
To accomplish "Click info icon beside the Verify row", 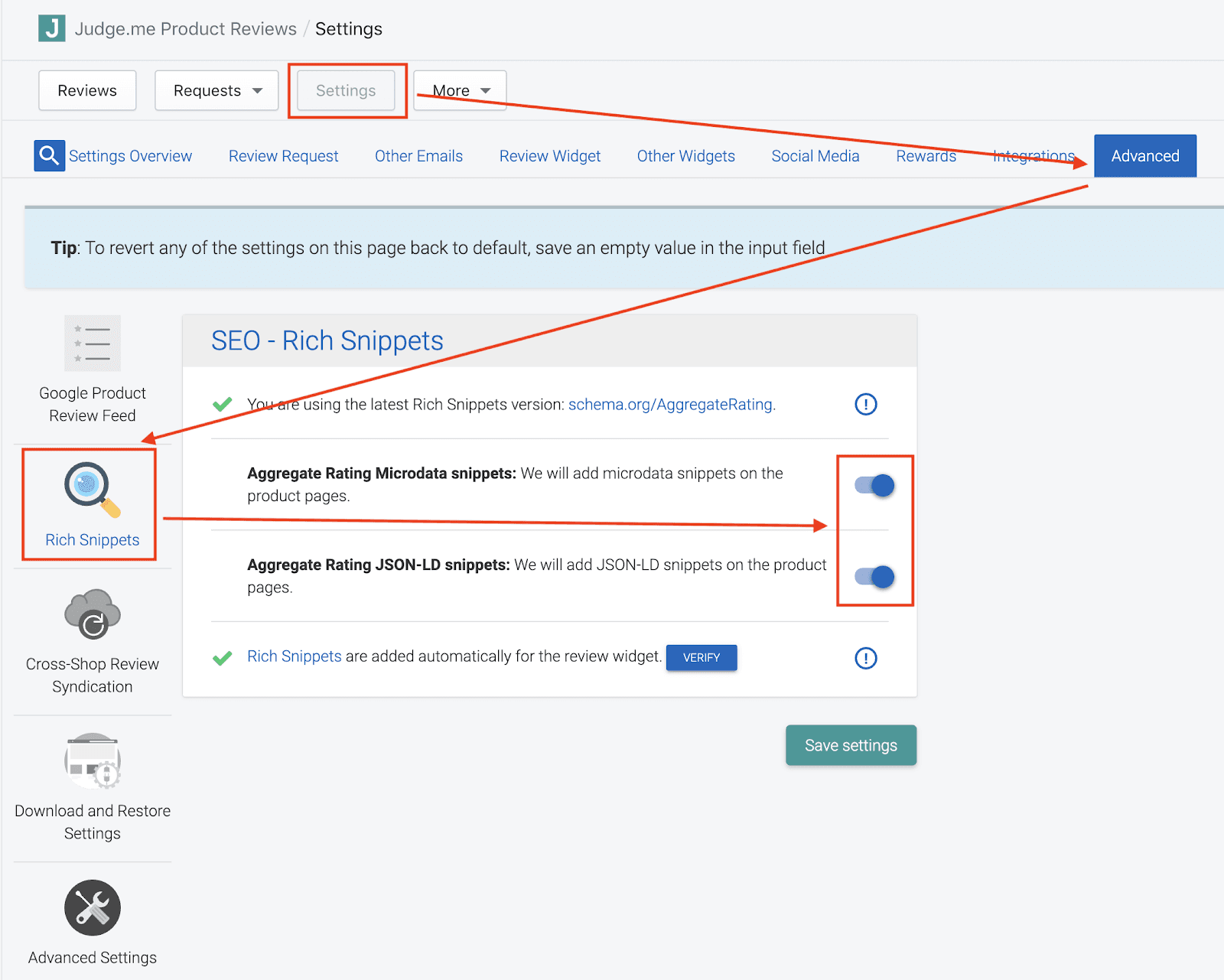I will [865, 658].
